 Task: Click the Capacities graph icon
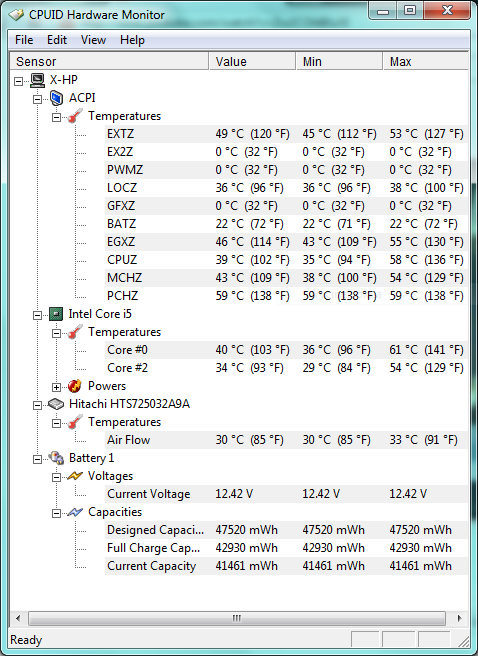tap(74, 512)
